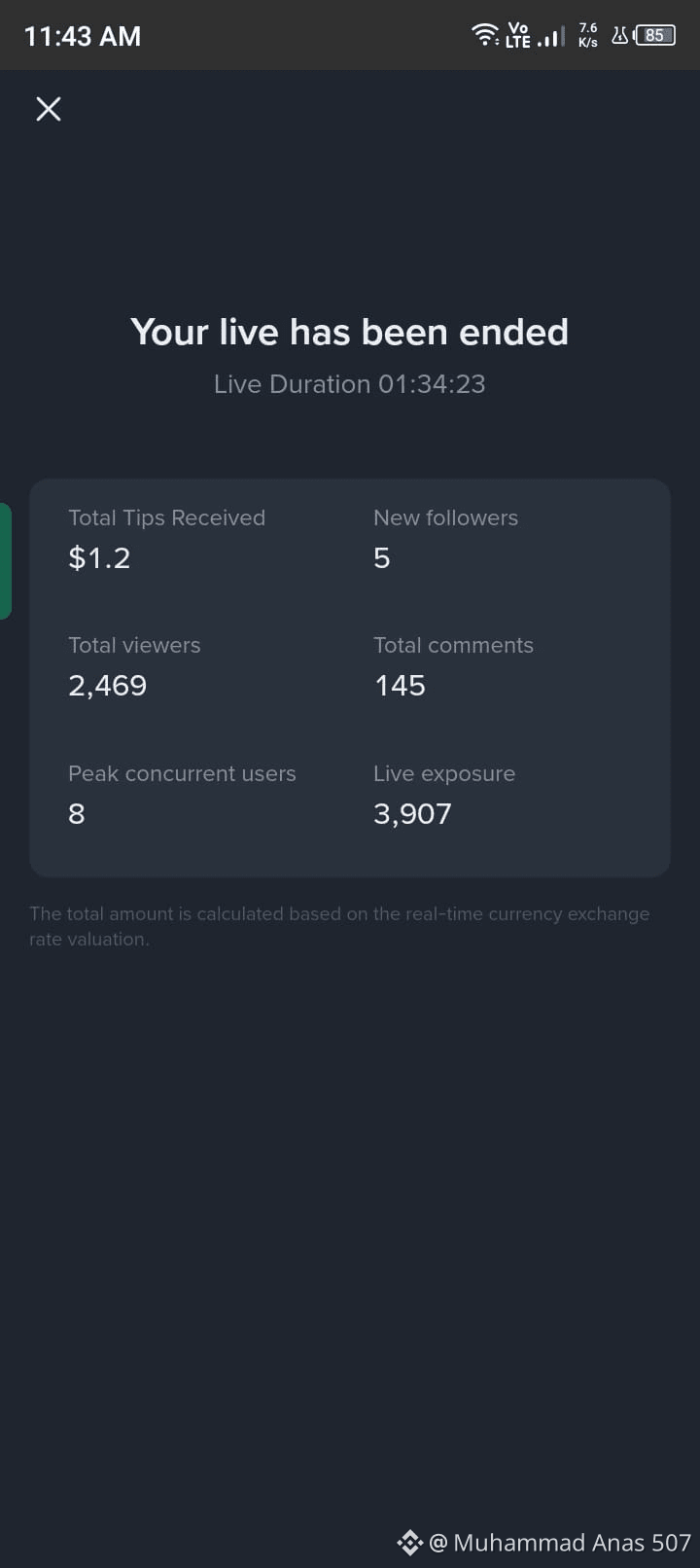This screenshot has height=1568, width=700.
Task: Tap the VoLTE indicator icon
Action: tap(518, 36)
